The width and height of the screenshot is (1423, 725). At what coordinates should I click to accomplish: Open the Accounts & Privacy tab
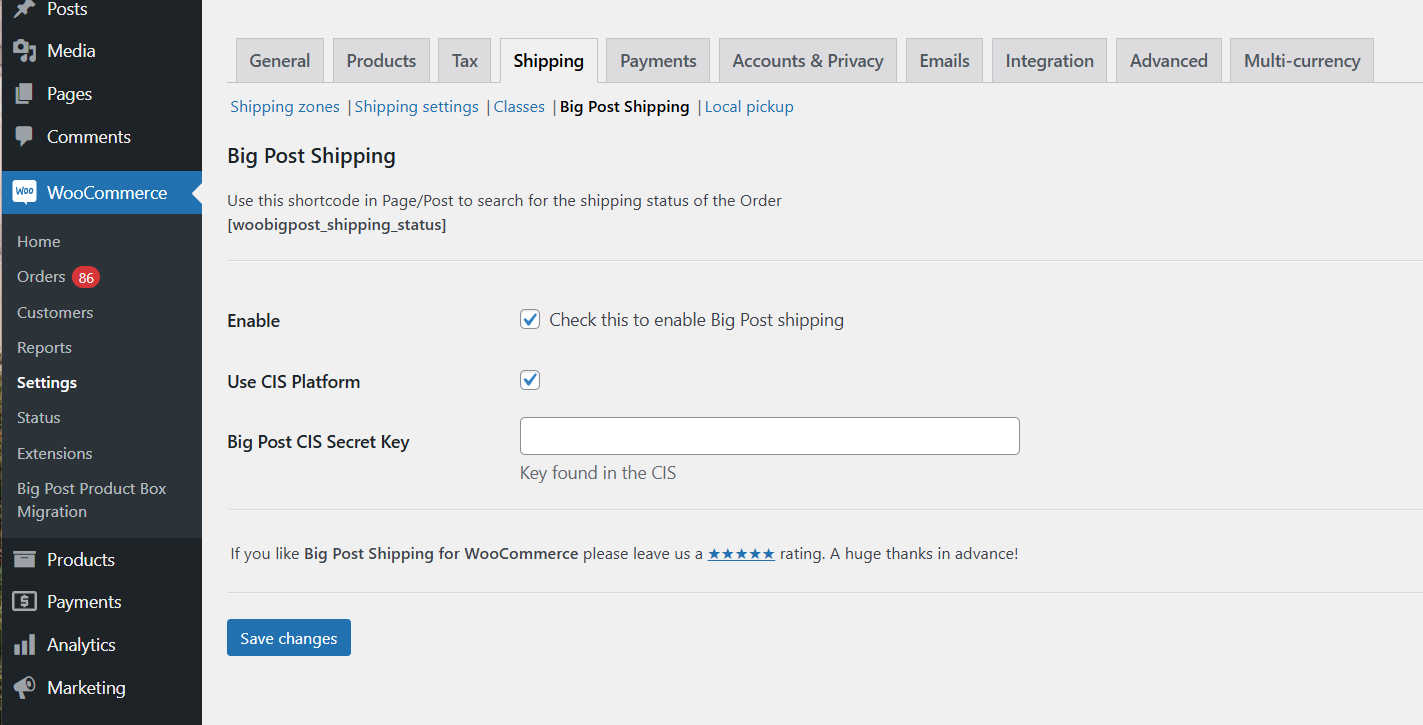pyautogui.click(x=807, y=61)
